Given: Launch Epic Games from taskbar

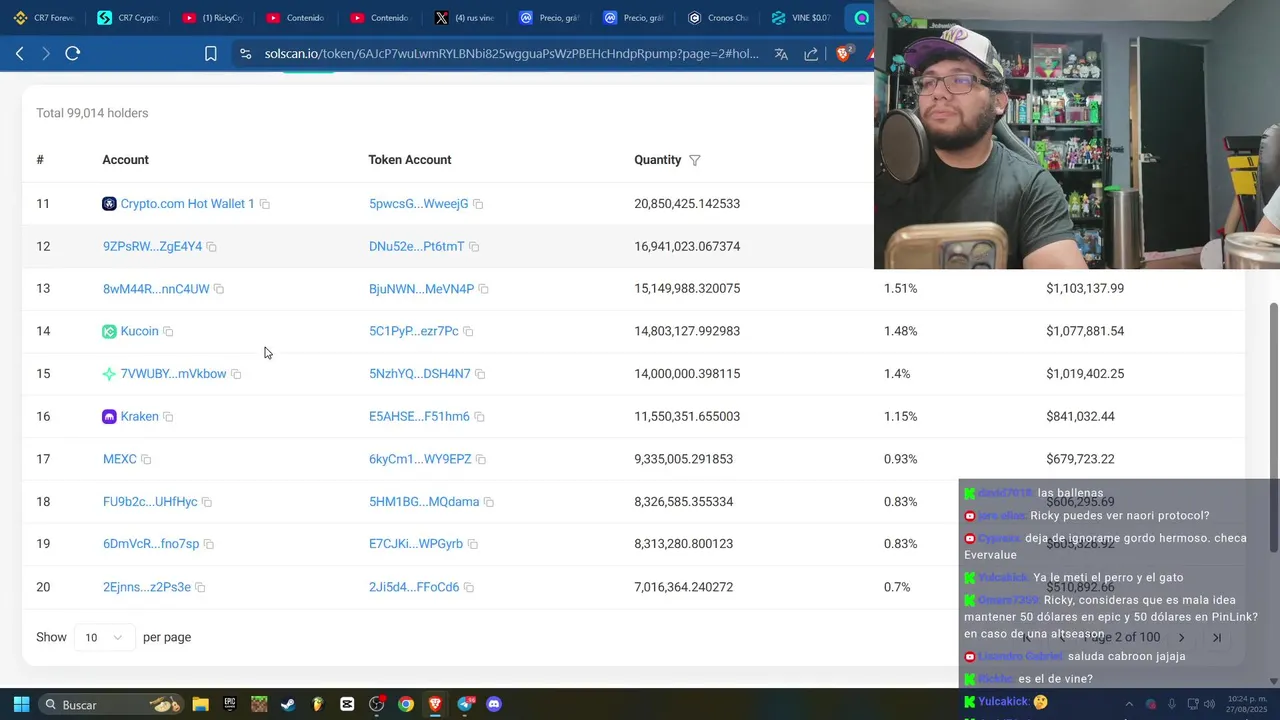Looking at the screenshot, I should pyautogui.click(x=230, y=704).
